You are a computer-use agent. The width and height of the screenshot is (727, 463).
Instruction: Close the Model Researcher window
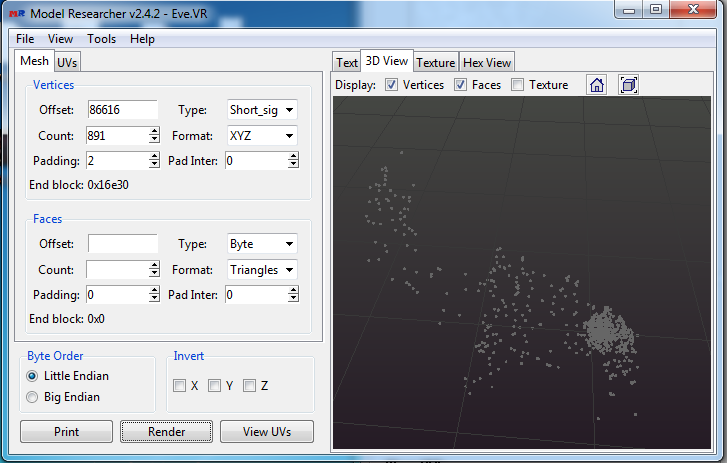[693, 9]
